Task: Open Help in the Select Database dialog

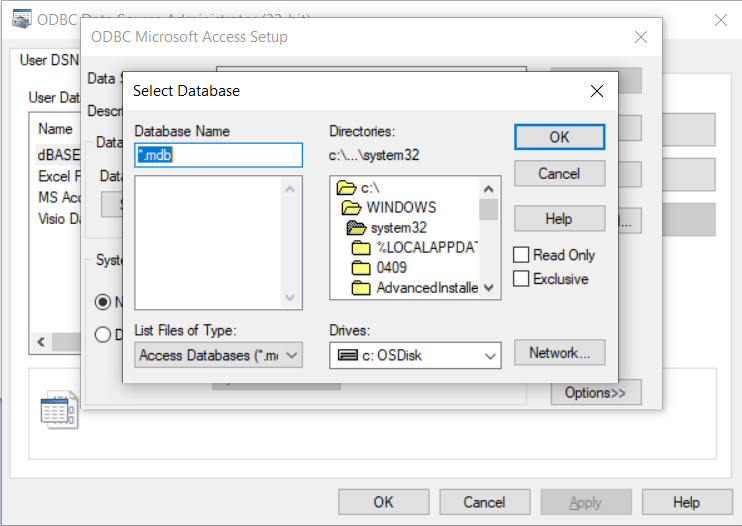Action: (559, 219)
